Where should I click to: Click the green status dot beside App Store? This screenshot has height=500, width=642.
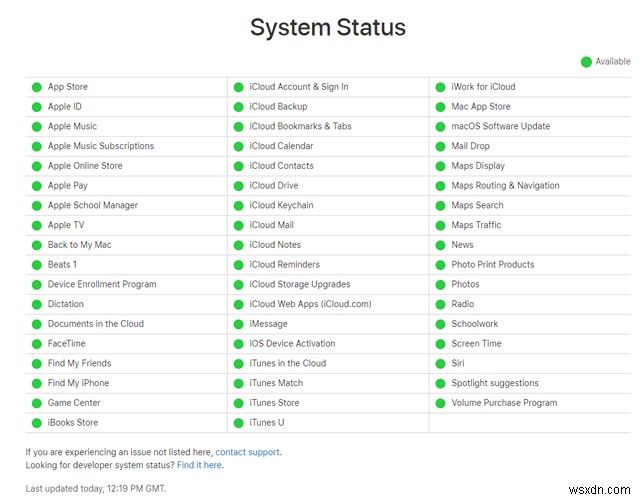pyautogui.click(x=37, y=87)
